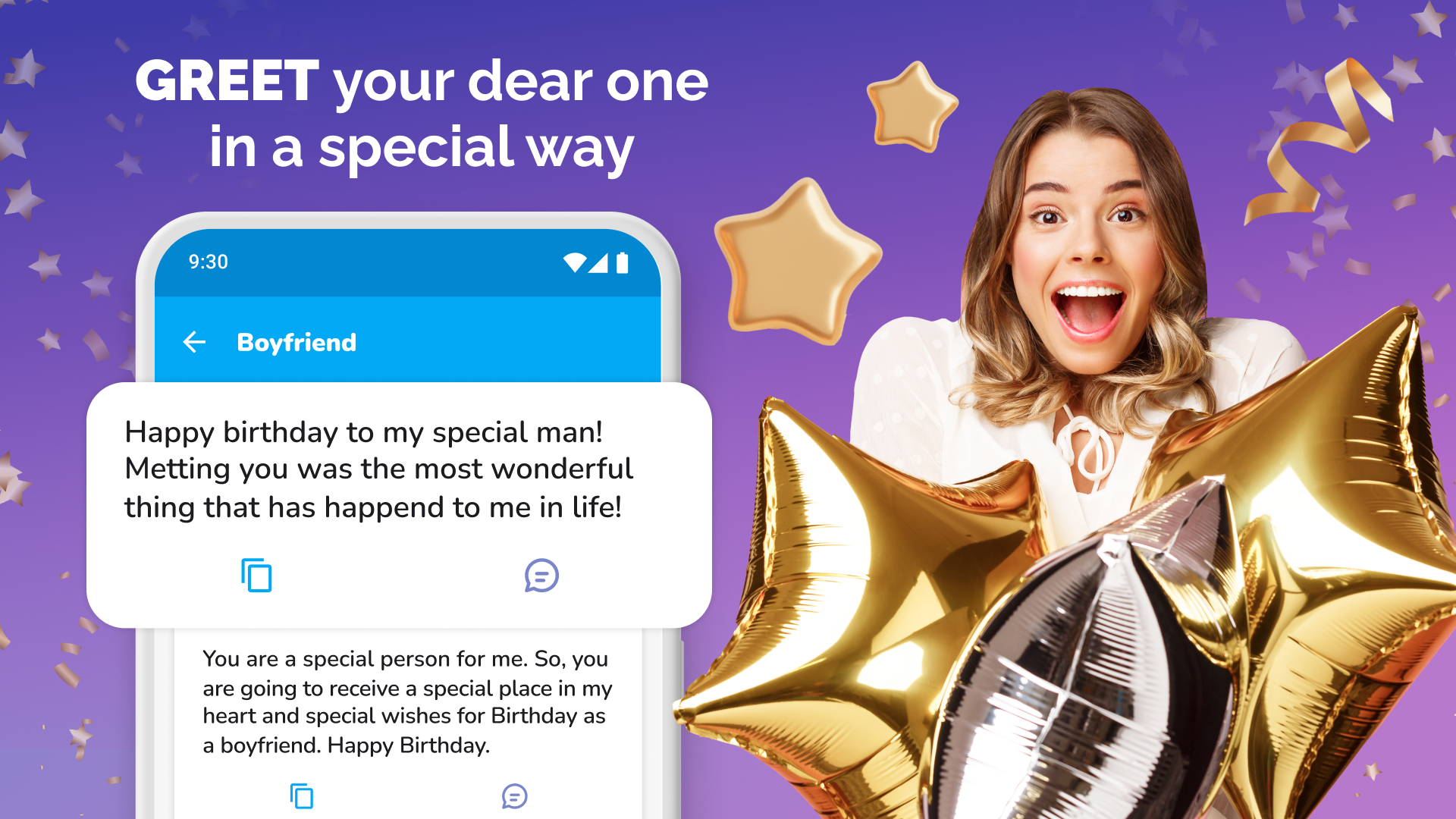Copy the 'special person' birthday message
Viewport: 1456px width, 819px height.
pos(301,795)
